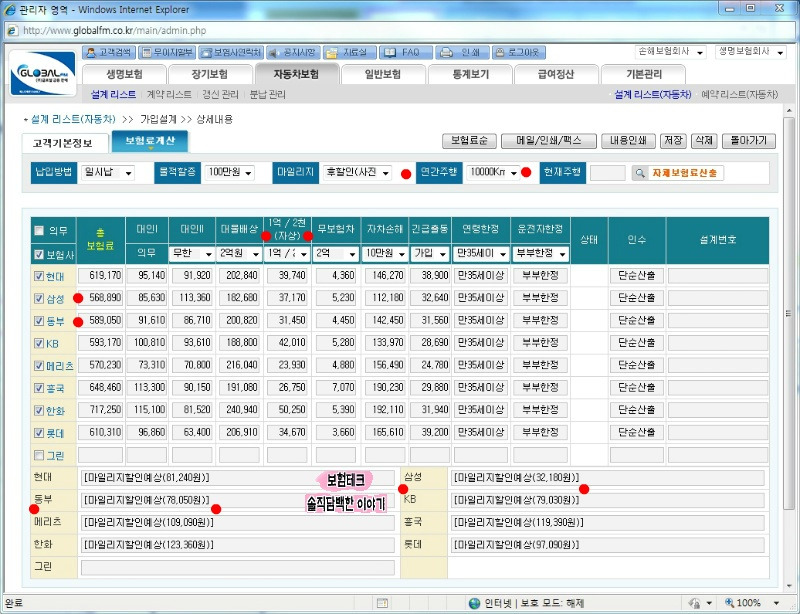
Task: Click the 메일/인쇄/팩스 button
Action: (x=549, y=141)
